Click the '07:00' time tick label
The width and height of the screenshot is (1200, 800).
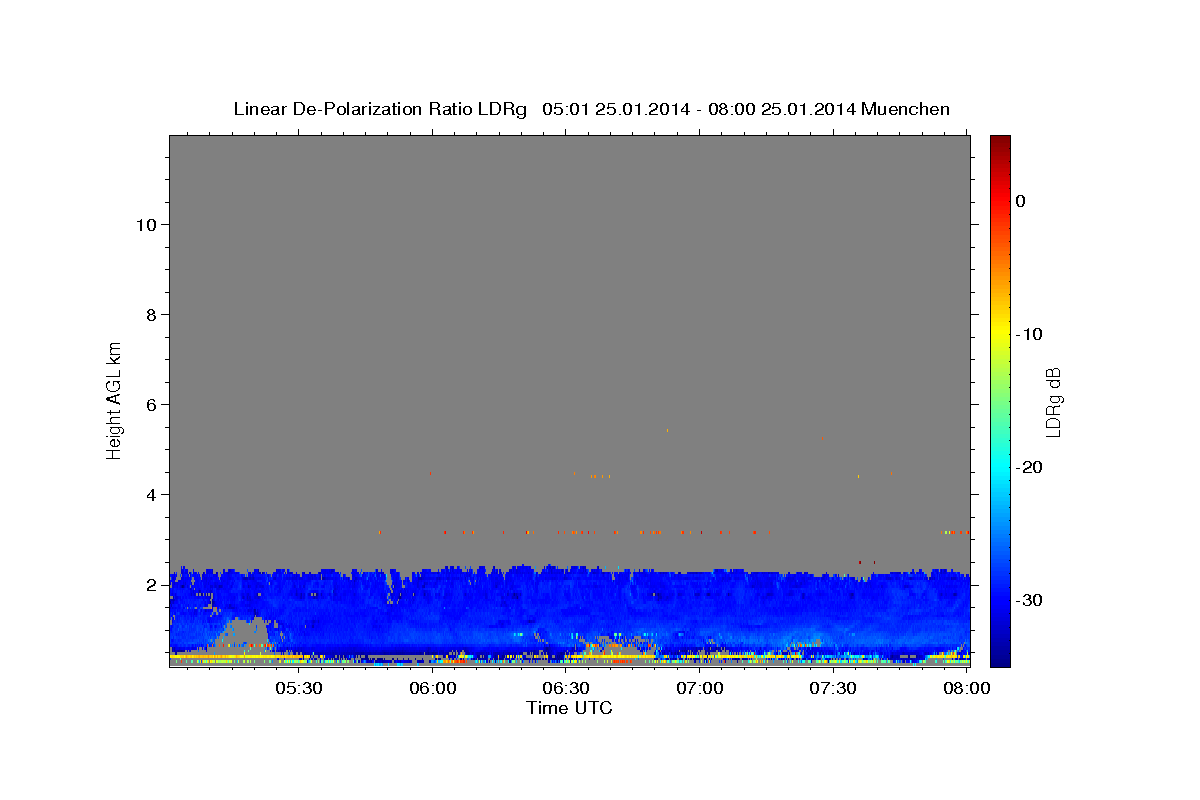(x=700, y=689)
